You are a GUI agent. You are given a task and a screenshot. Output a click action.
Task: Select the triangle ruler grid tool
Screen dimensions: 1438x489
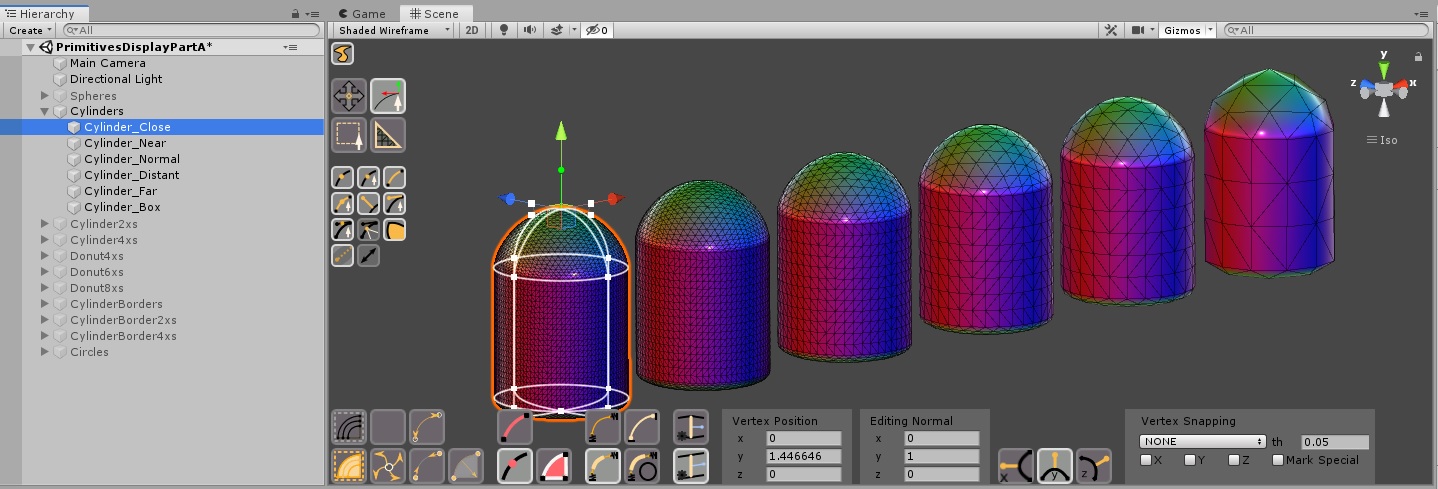pos(388,135)
